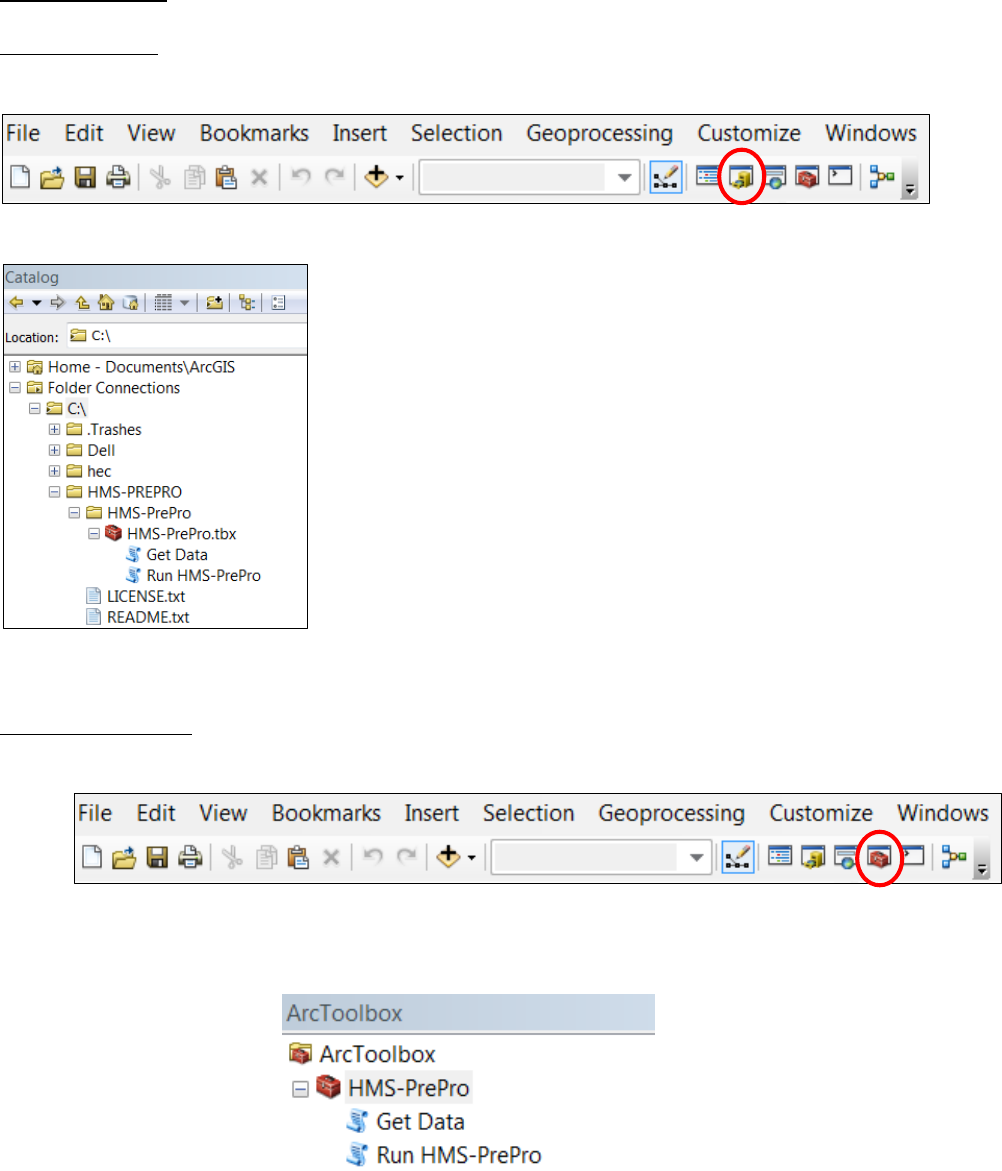The height and width of the screenshot is (1171, 1002).
Task: Open Catalog window icon in upper toolbar
Action: [x=741, y=178]
